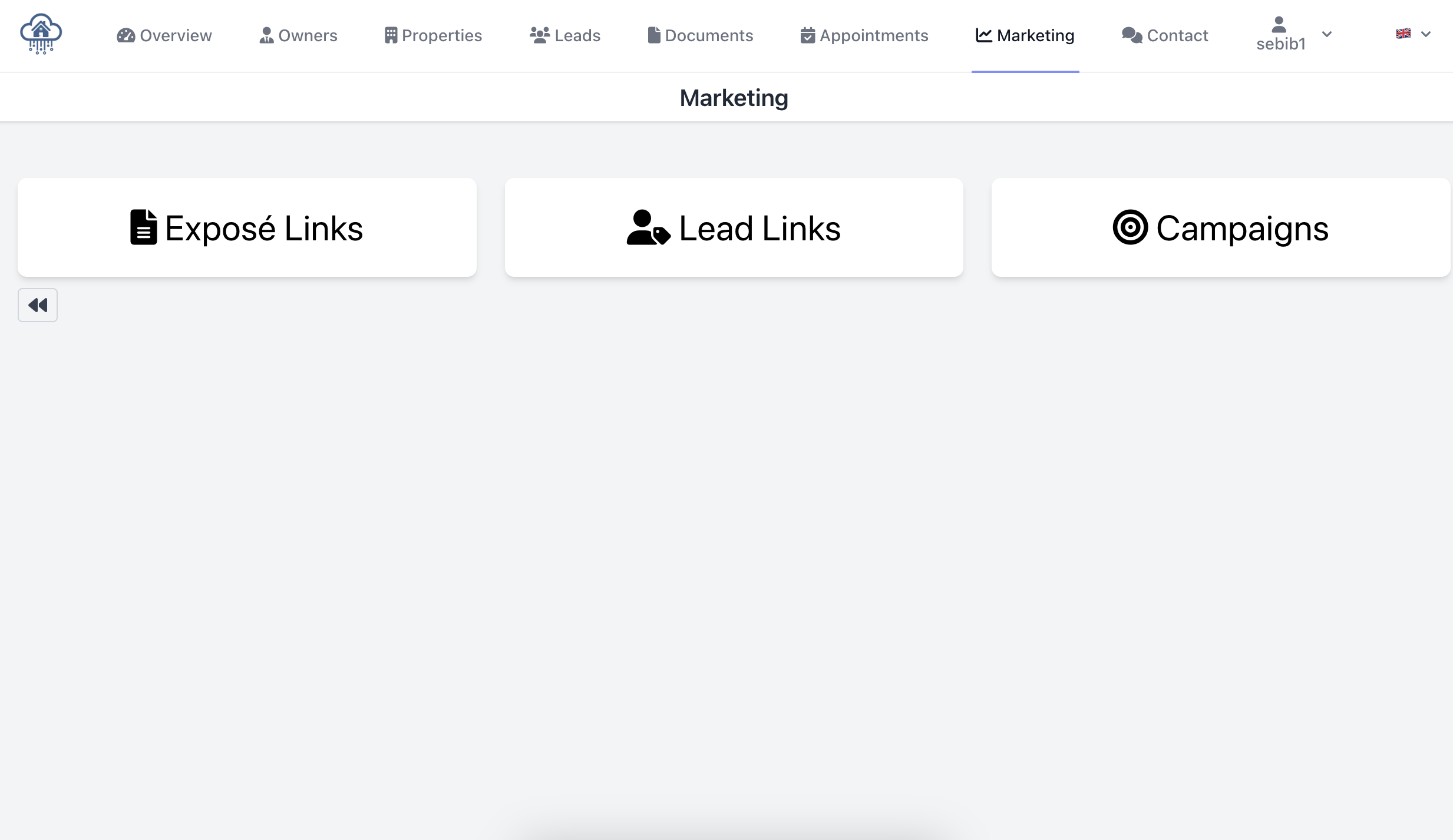The image size is (1453, 840).
Task: Open the Contact page
Action: tap(1165, 35)
